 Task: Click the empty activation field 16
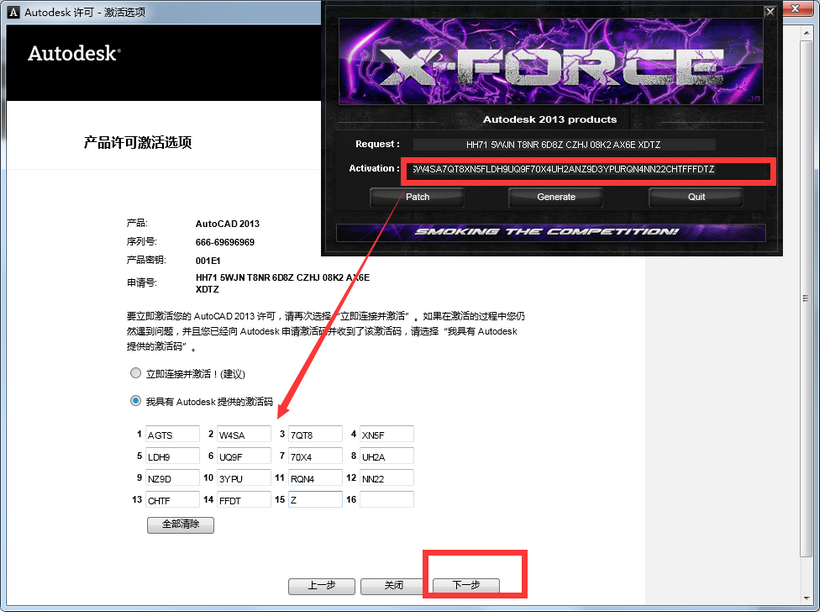pos(386,499)
